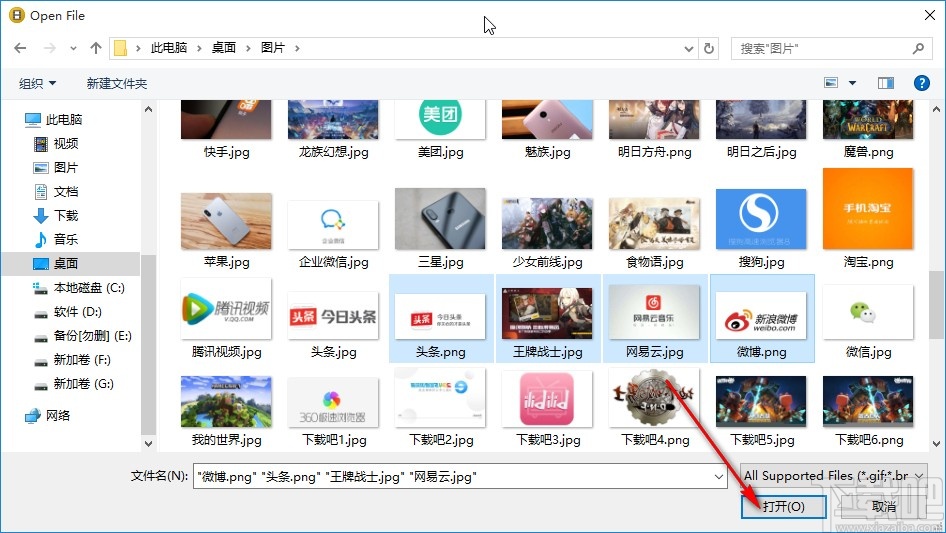Expand the 文件名 history dropdown
The height and width of the screenshot is (533, 946).
(719, 477)
